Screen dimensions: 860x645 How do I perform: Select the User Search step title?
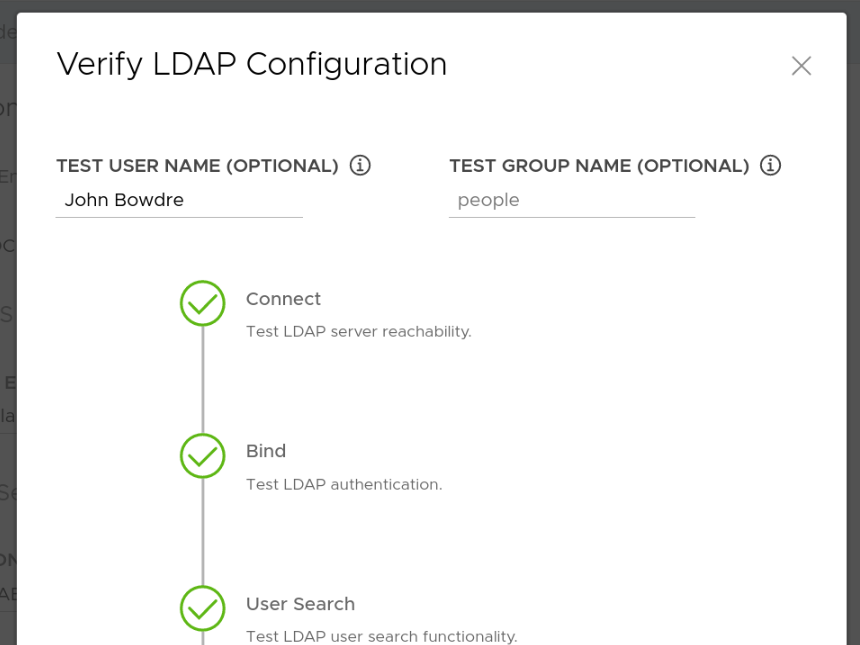300,604
